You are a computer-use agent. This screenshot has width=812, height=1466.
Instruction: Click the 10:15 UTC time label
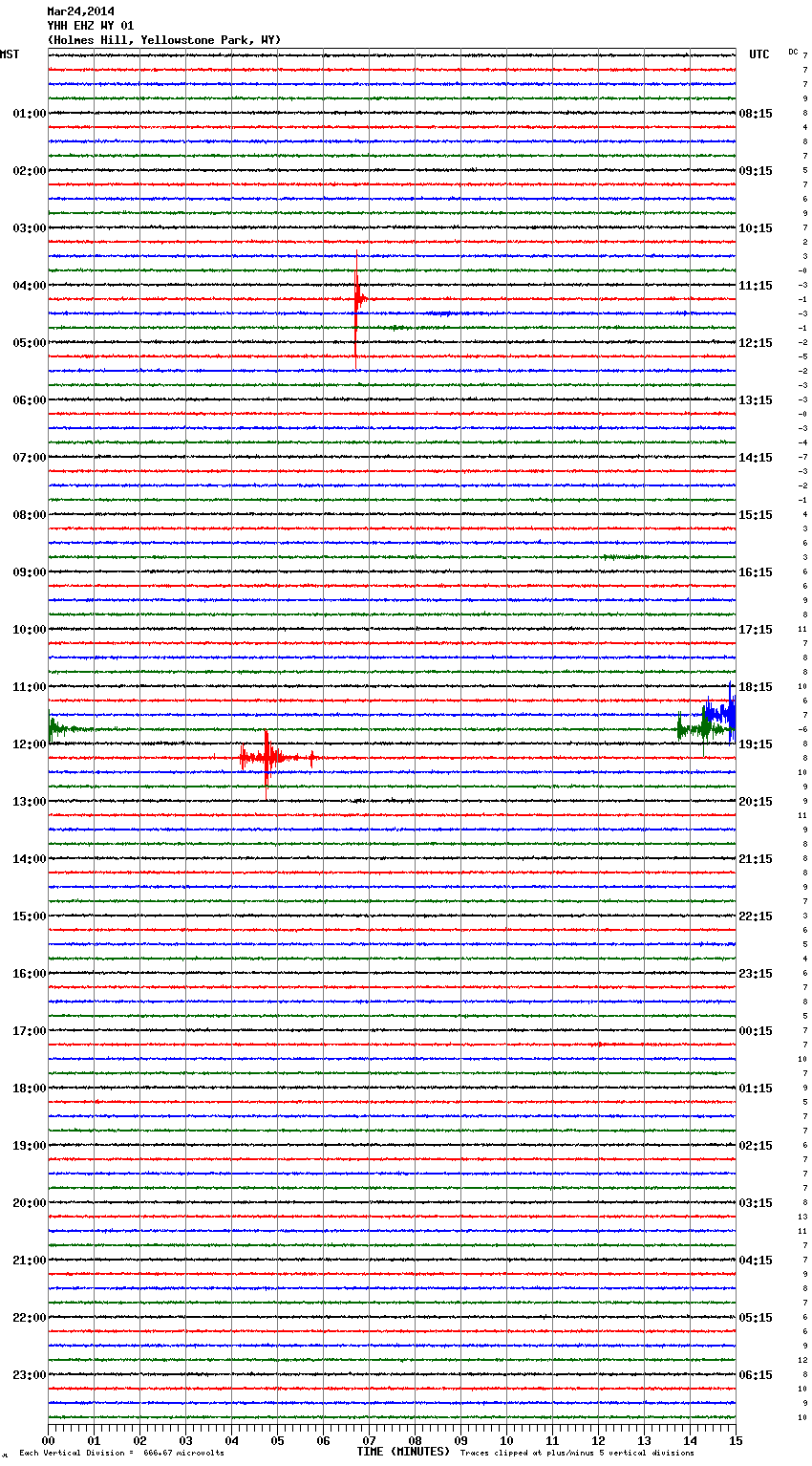pos(756,228)
